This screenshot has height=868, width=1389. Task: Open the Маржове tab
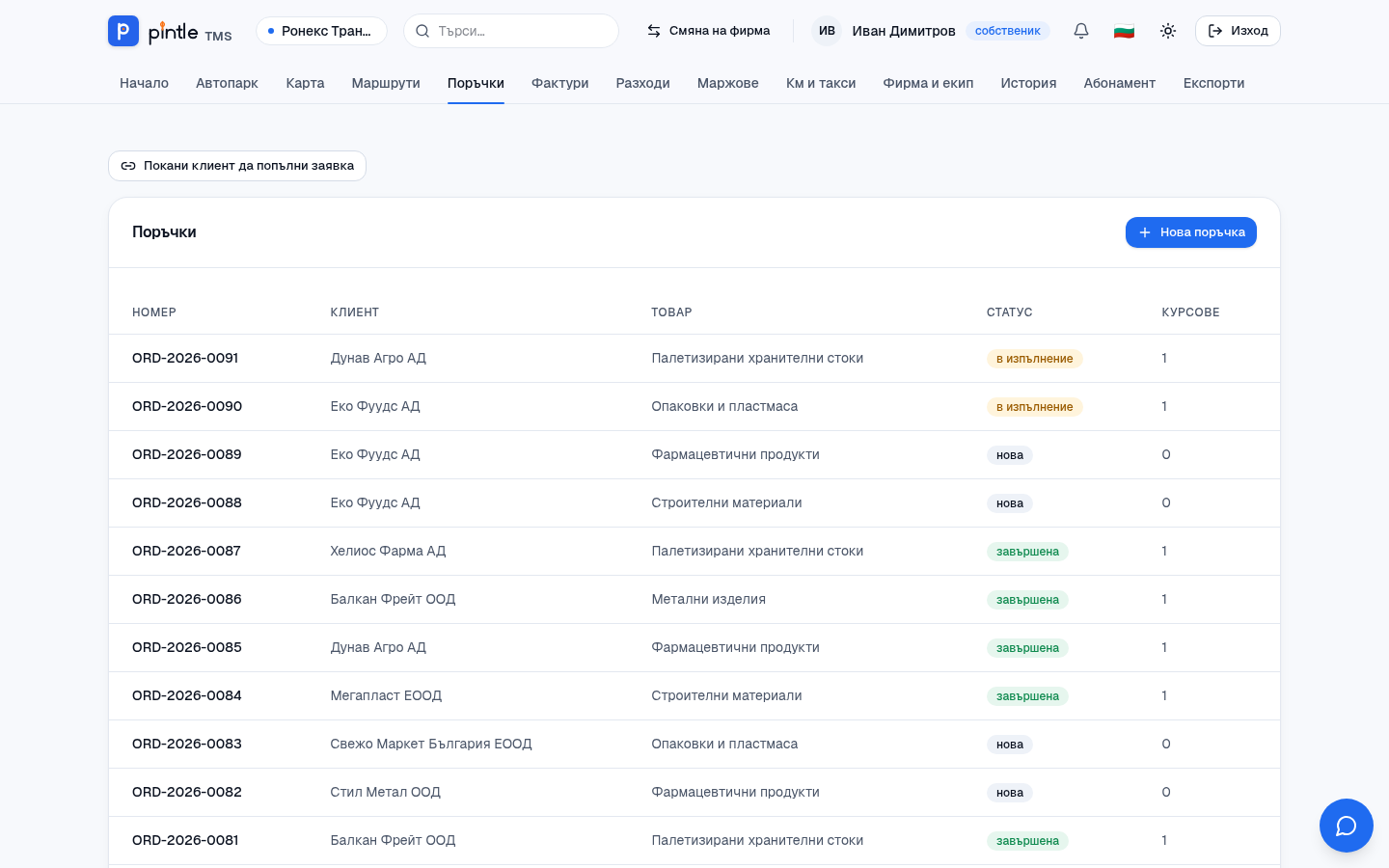728,83
